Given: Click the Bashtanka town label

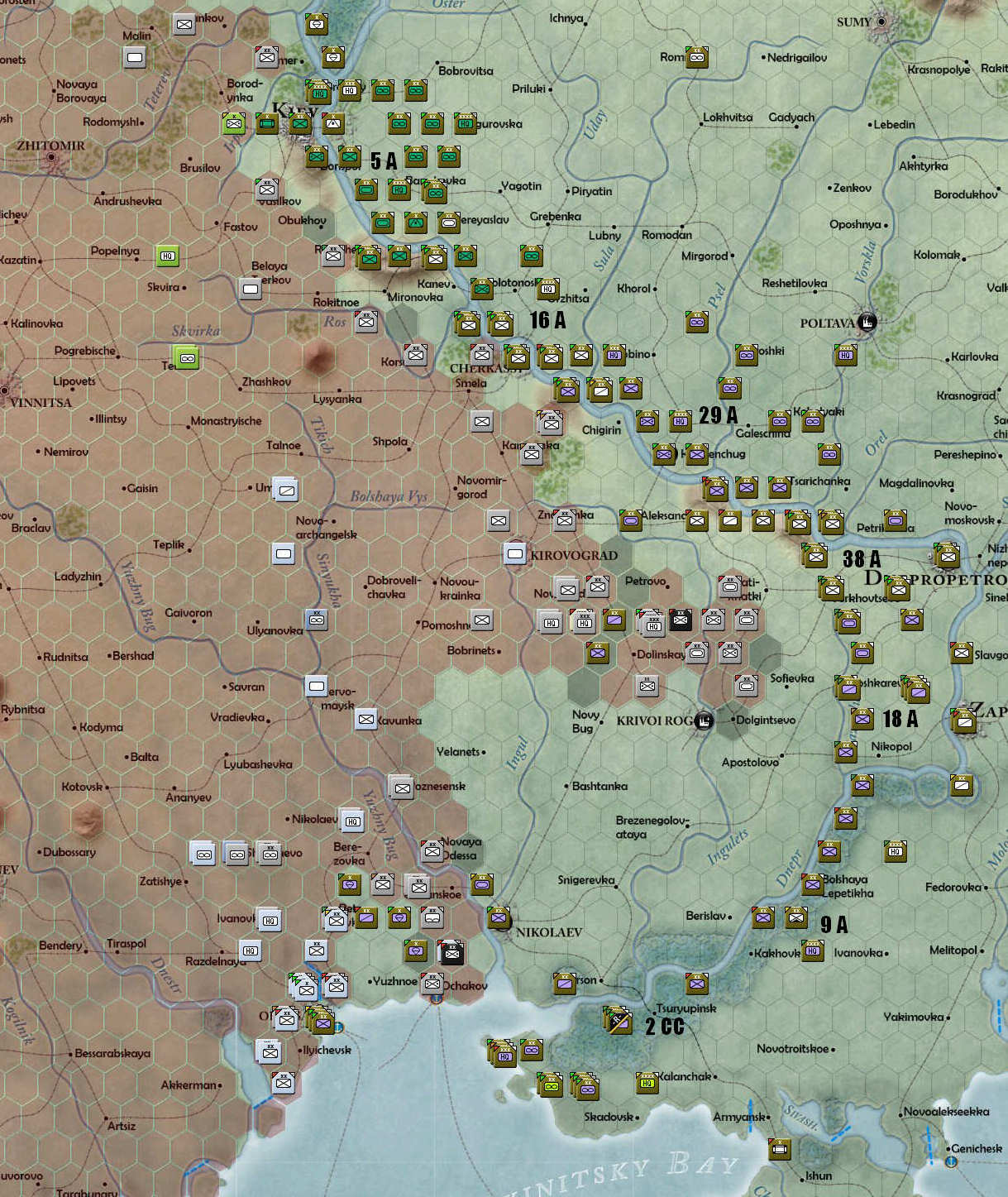Looking at the screenshot, I should click(x=600, y=786).
